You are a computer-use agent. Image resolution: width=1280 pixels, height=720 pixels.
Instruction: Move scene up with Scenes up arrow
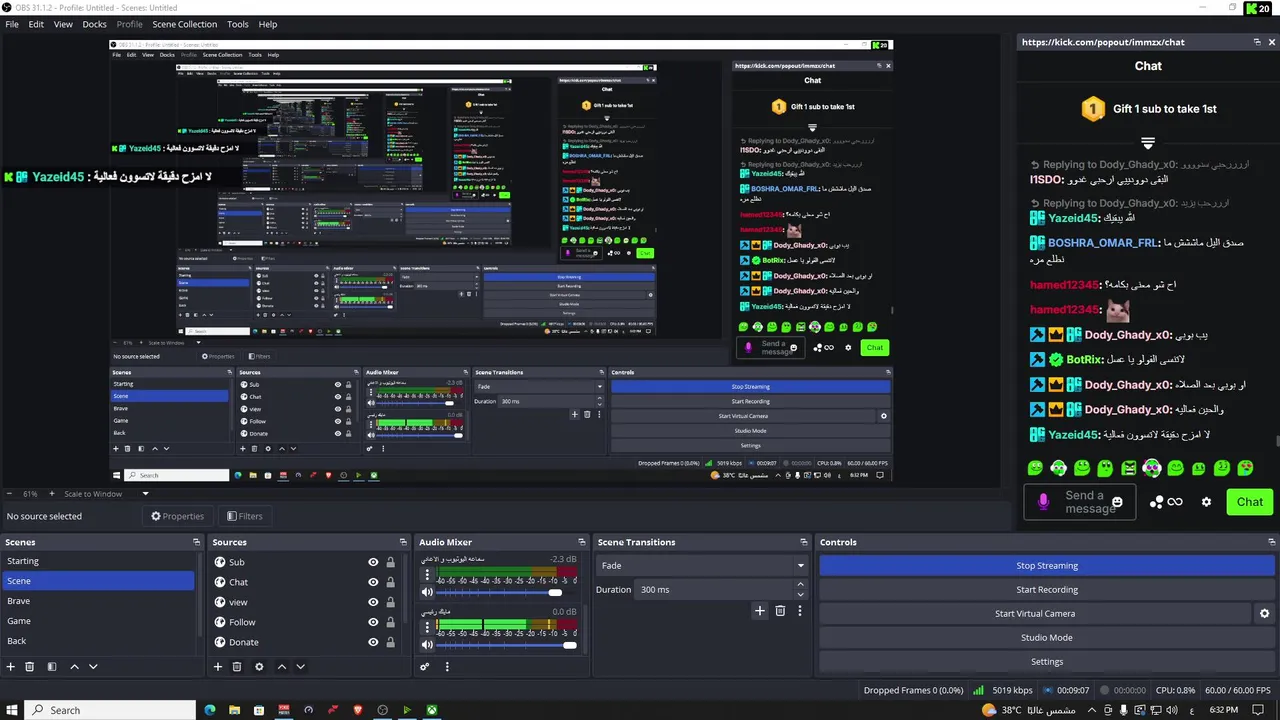pyautogui.click(x=74, y=667)
